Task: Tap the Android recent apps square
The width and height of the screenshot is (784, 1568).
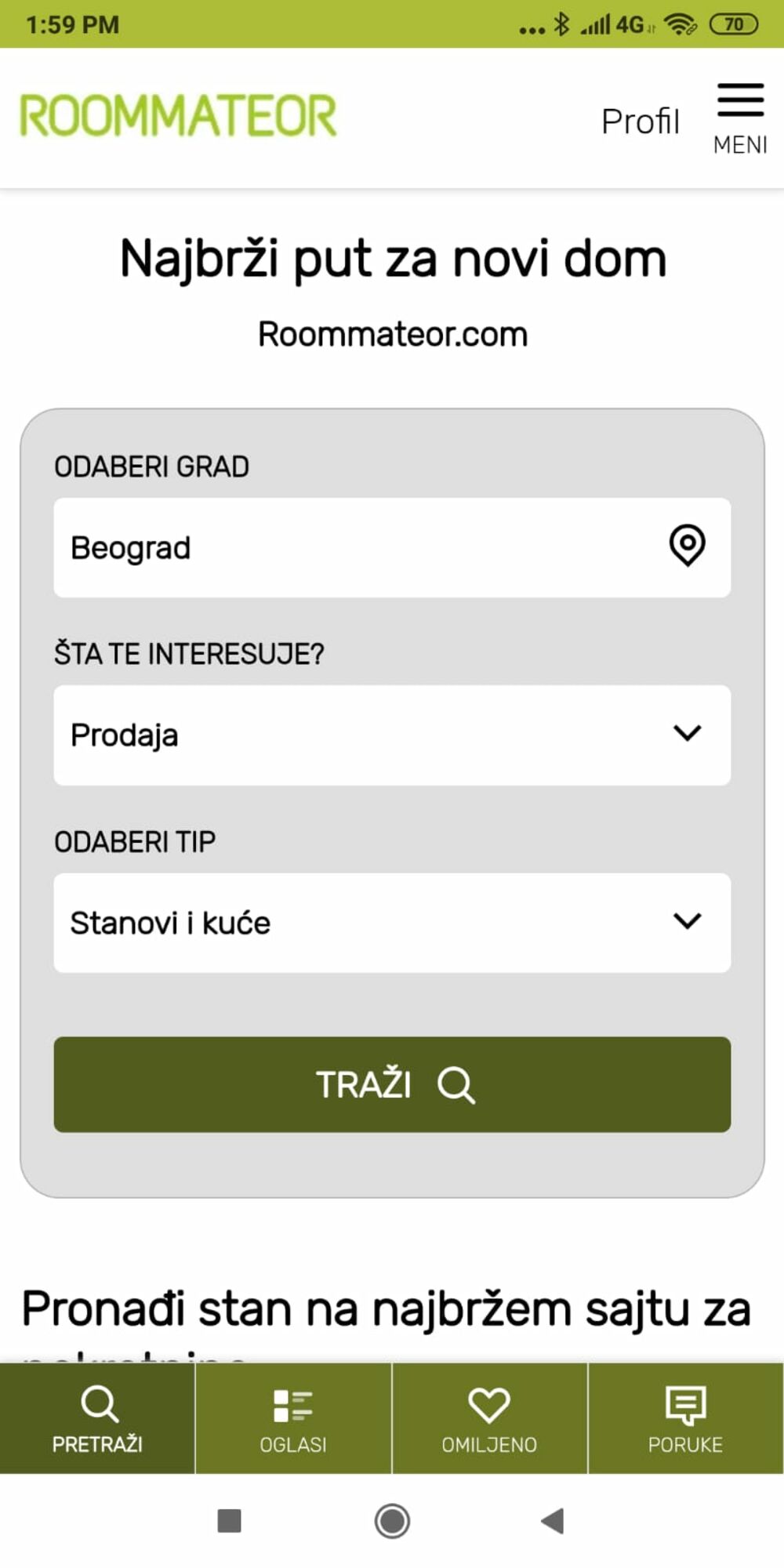Action: pyautogui.click(x=229, y=1521)
